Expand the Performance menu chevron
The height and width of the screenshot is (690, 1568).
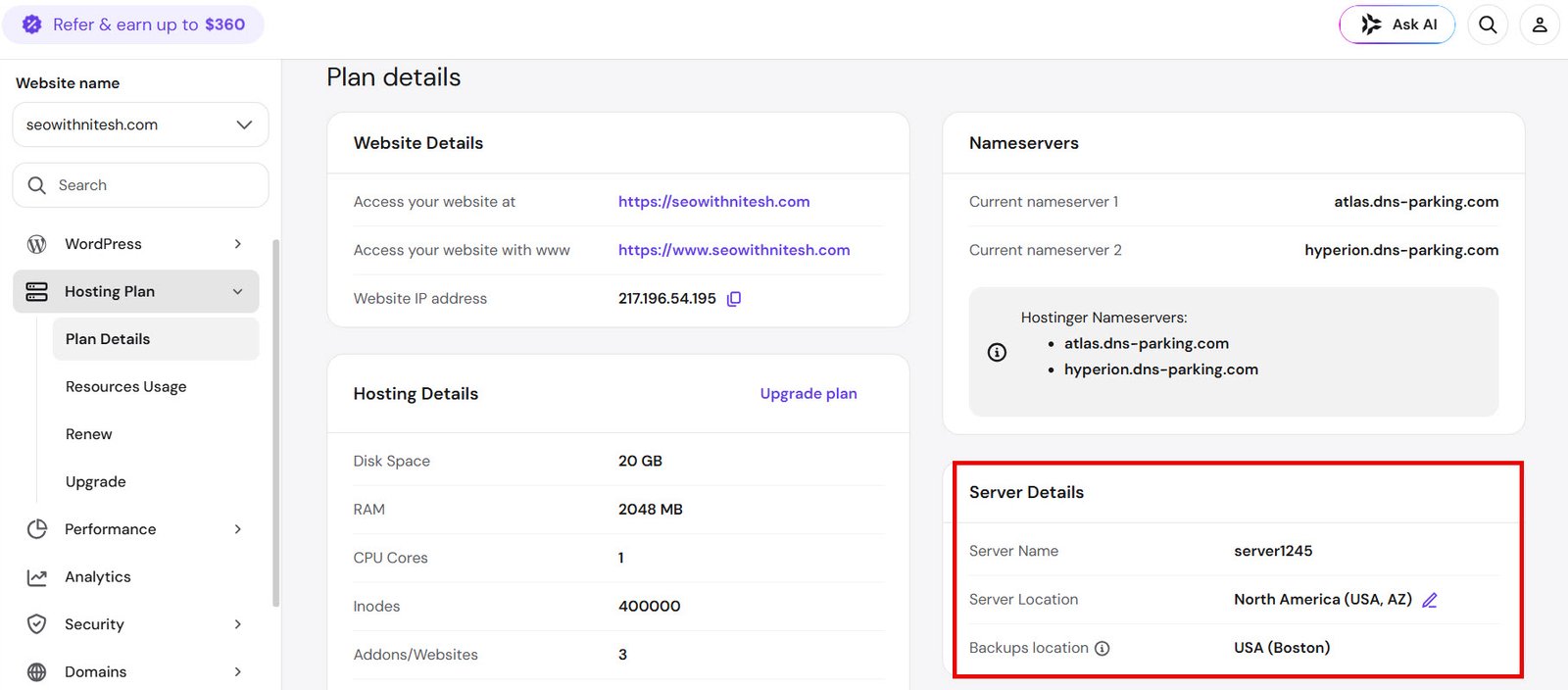(238, 529)
